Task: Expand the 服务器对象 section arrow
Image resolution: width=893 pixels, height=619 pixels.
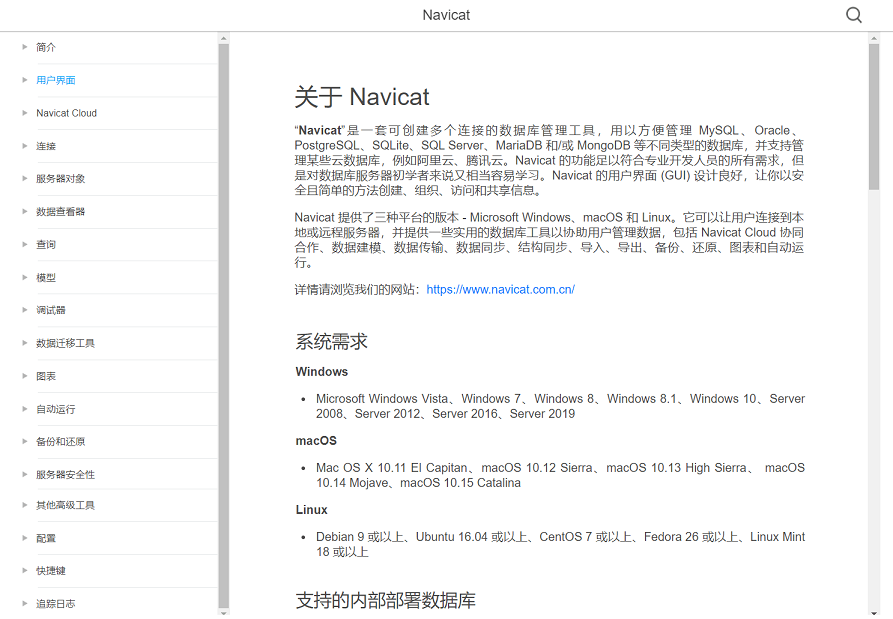Action: (x=24, y=178)
